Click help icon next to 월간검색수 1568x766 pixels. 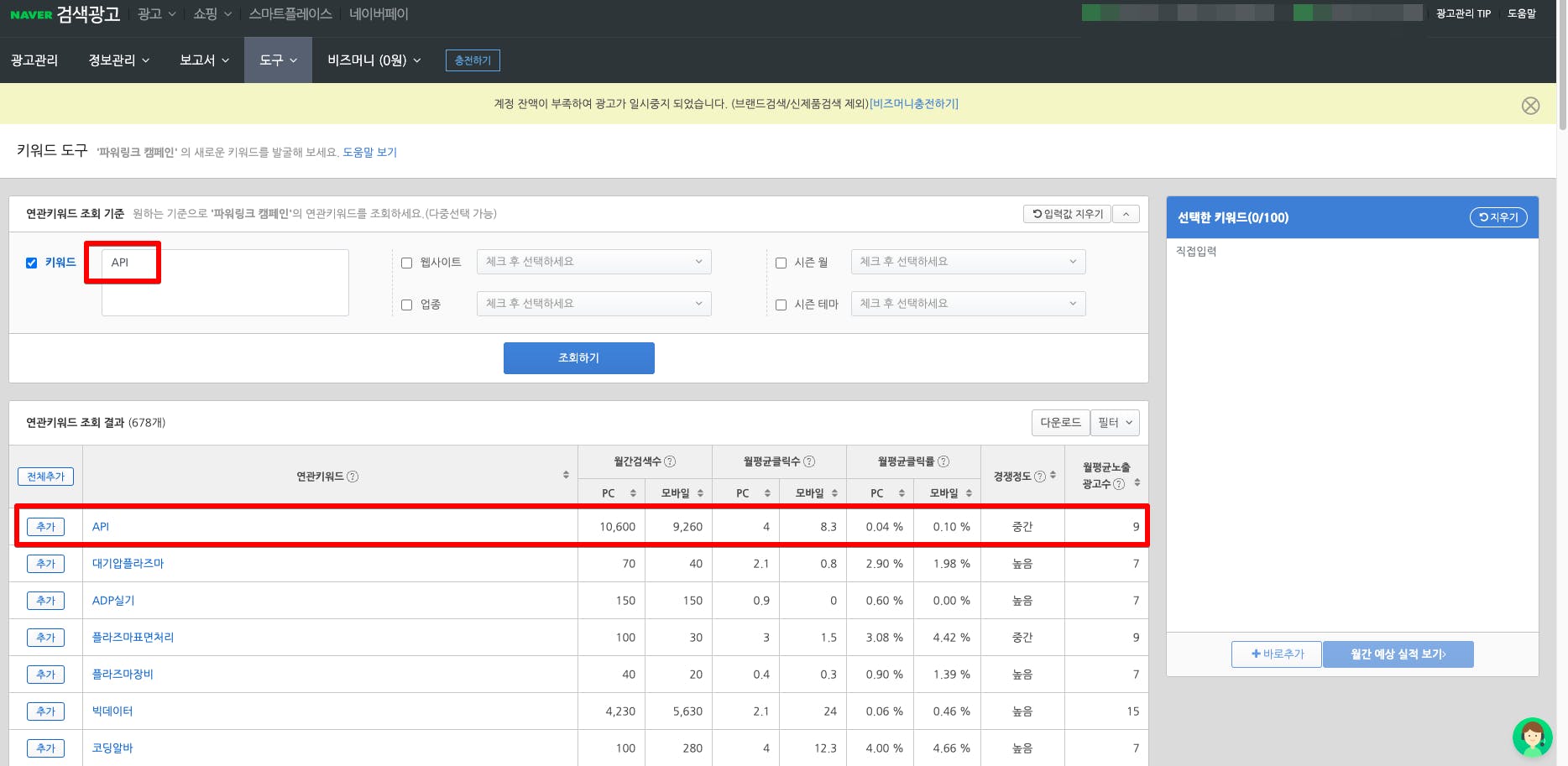(670, 461)
